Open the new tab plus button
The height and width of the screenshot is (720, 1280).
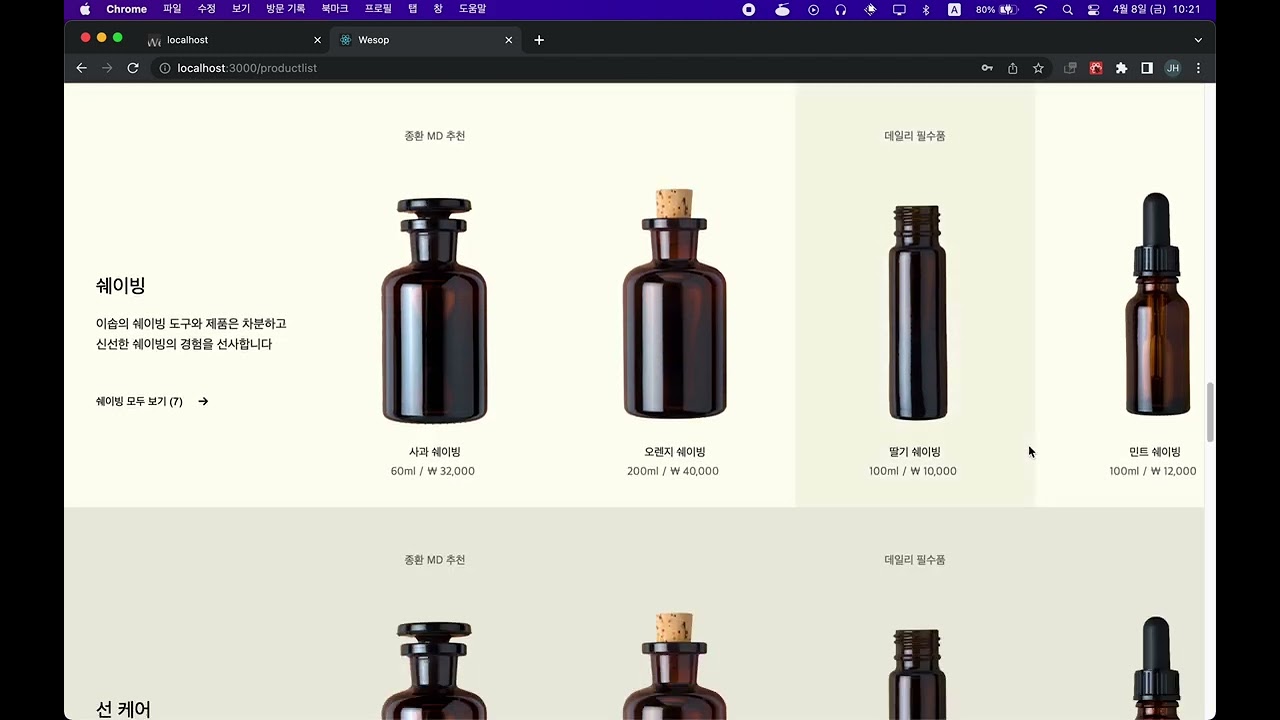[x=539, y=40]
